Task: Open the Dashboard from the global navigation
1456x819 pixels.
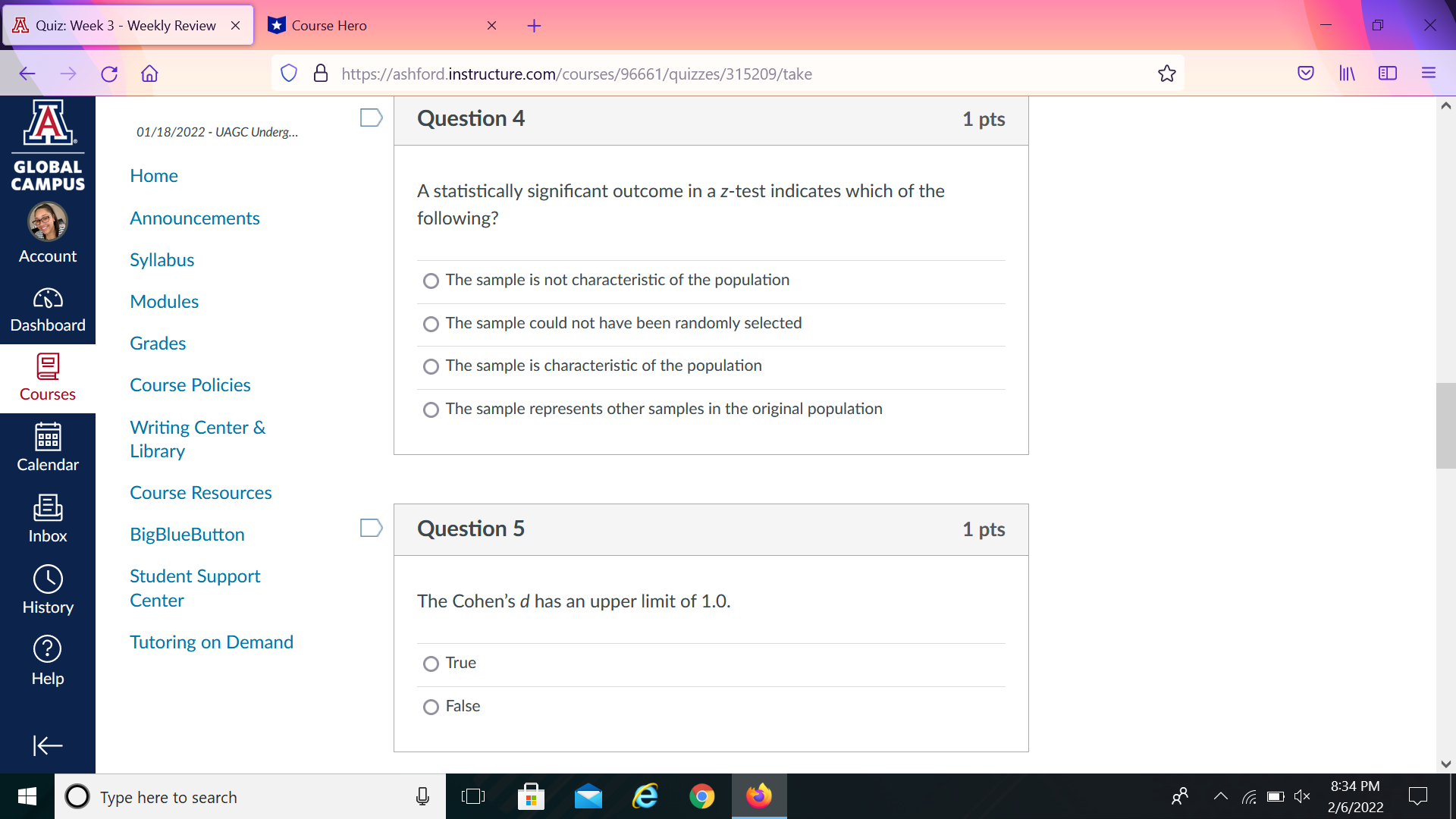Action: 48,307
